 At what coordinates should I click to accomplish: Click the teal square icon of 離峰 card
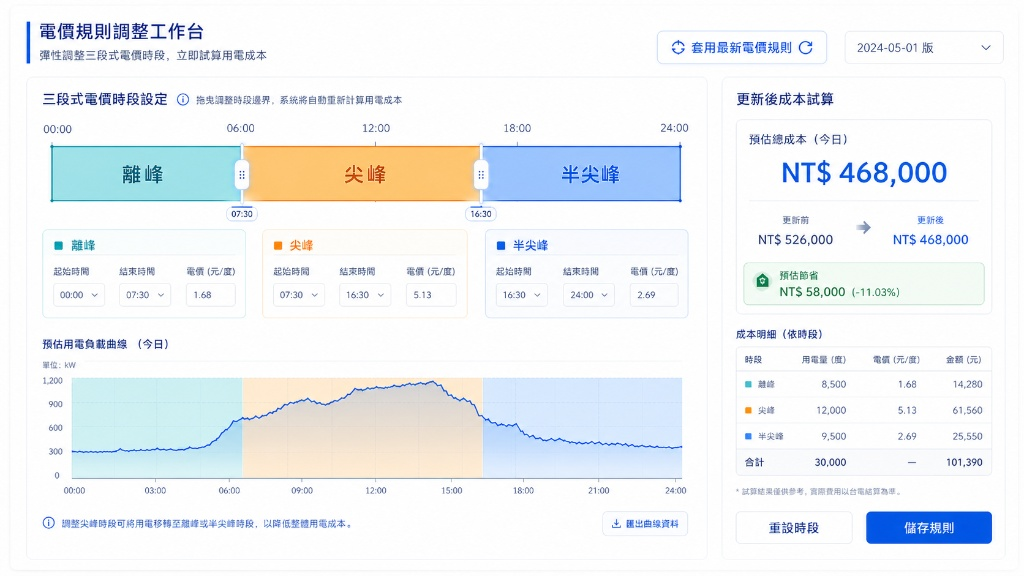pos(59,246)
